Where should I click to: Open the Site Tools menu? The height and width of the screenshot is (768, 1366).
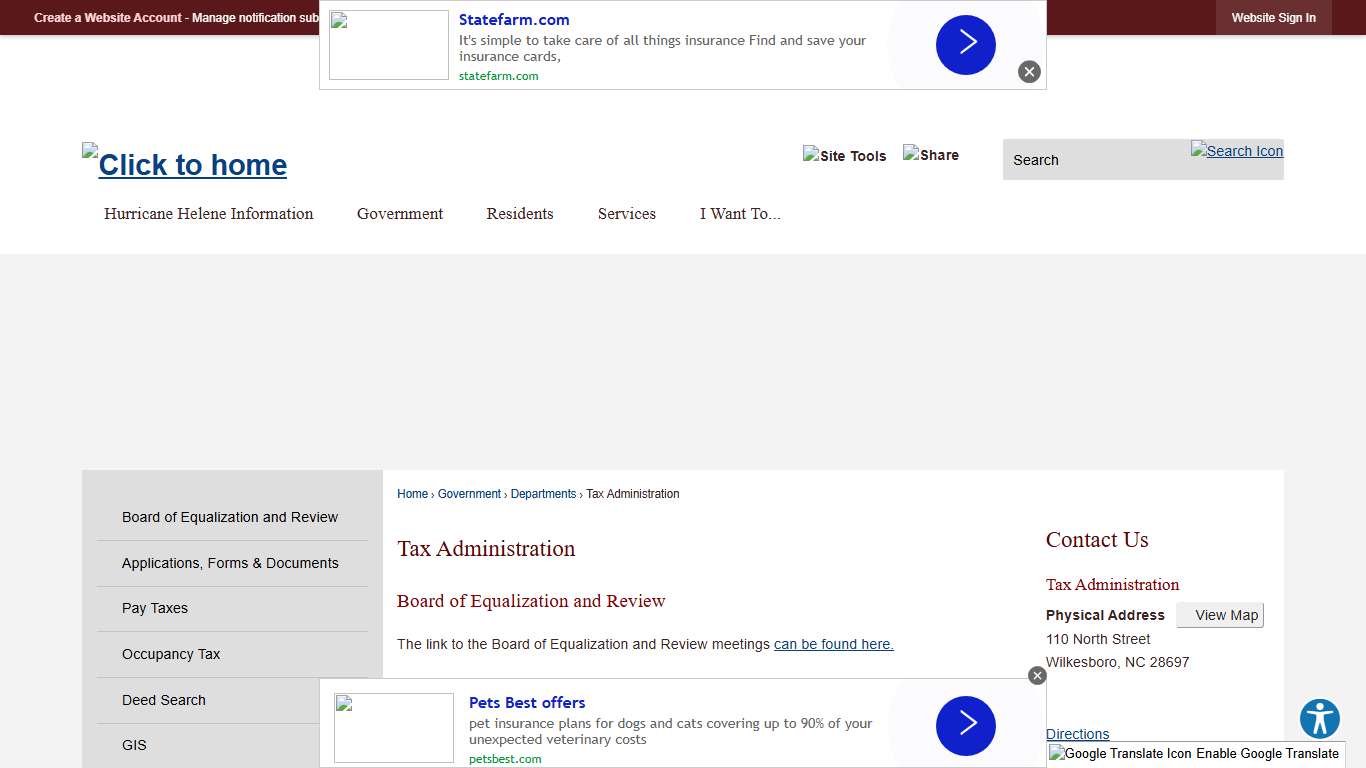pyautogui.click(x=845, y=155)
